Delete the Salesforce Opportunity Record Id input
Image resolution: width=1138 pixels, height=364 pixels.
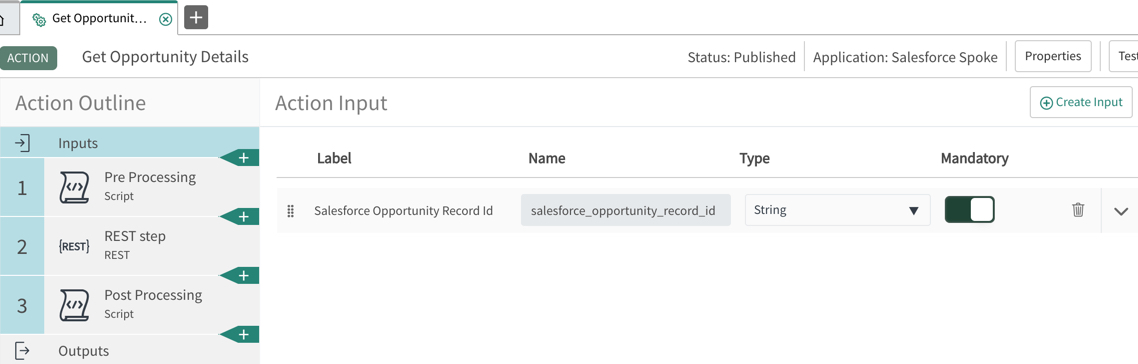pos(1078,210)
